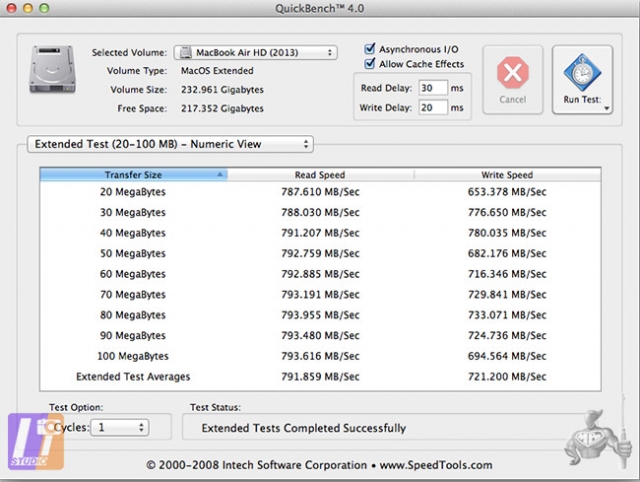Click read speed 793.480 MB/Sec
Image resolution: width=640 pixels, height=482 pixels.
tap(320, 335)
